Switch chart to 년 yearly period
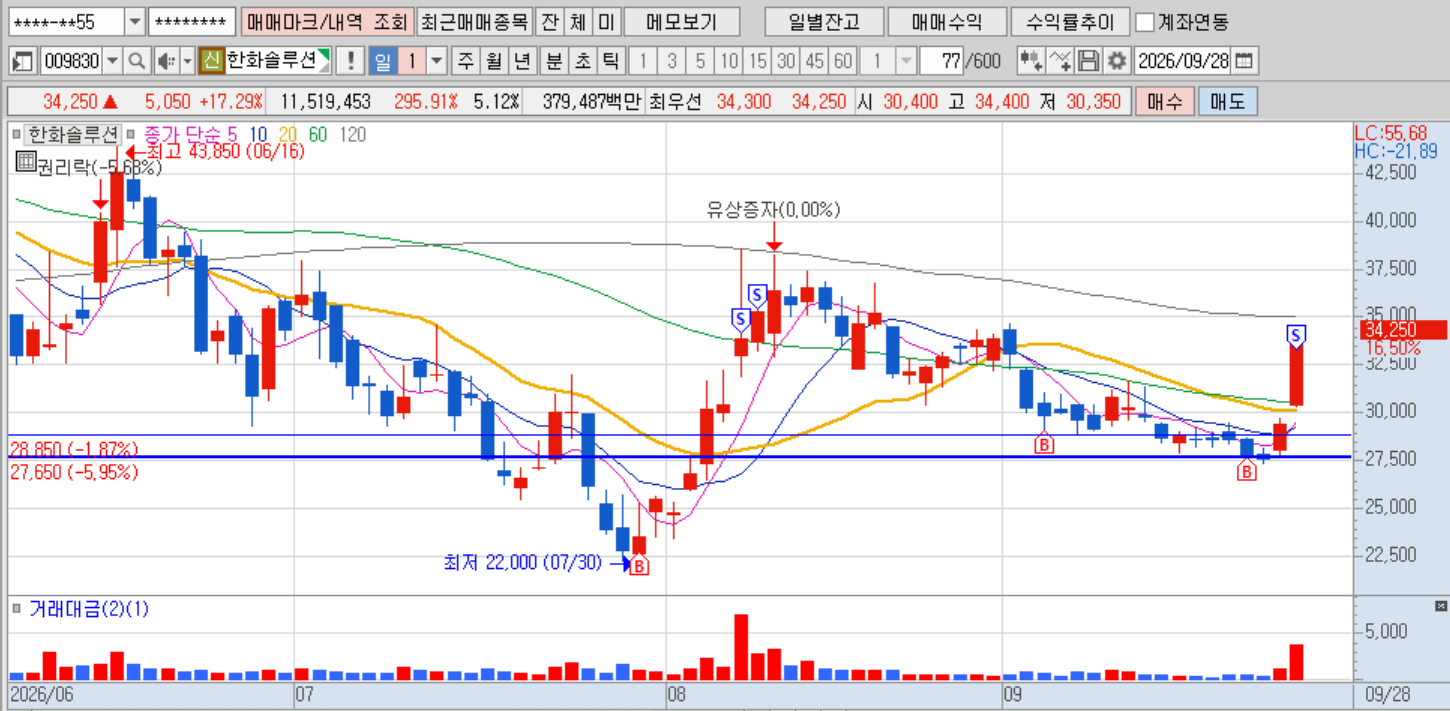Screen dimensions: 1450x711 (x=521, y=61)
